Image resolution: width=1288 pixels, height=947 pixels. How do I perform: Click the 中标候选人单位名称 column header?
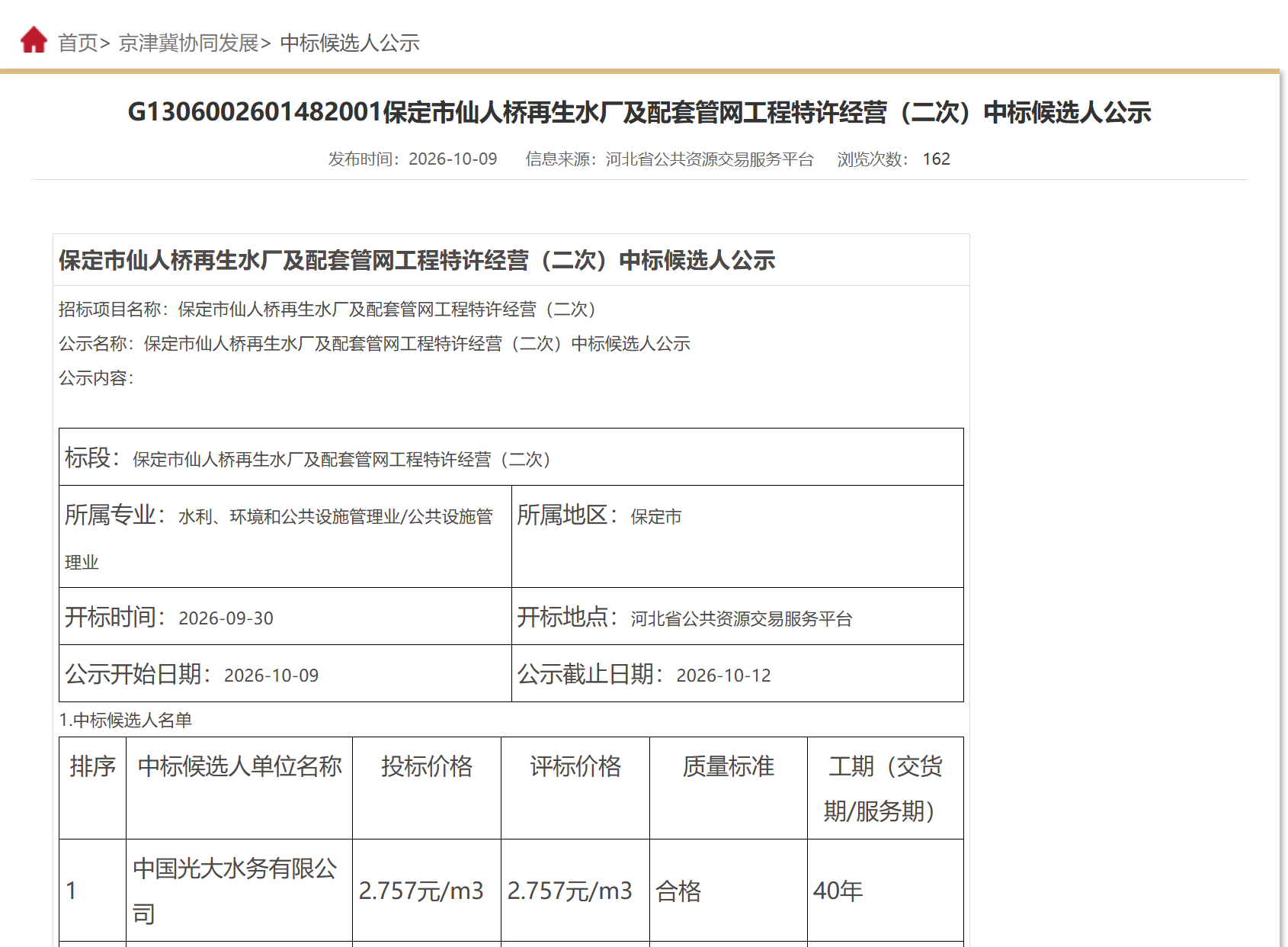(239, 788)
